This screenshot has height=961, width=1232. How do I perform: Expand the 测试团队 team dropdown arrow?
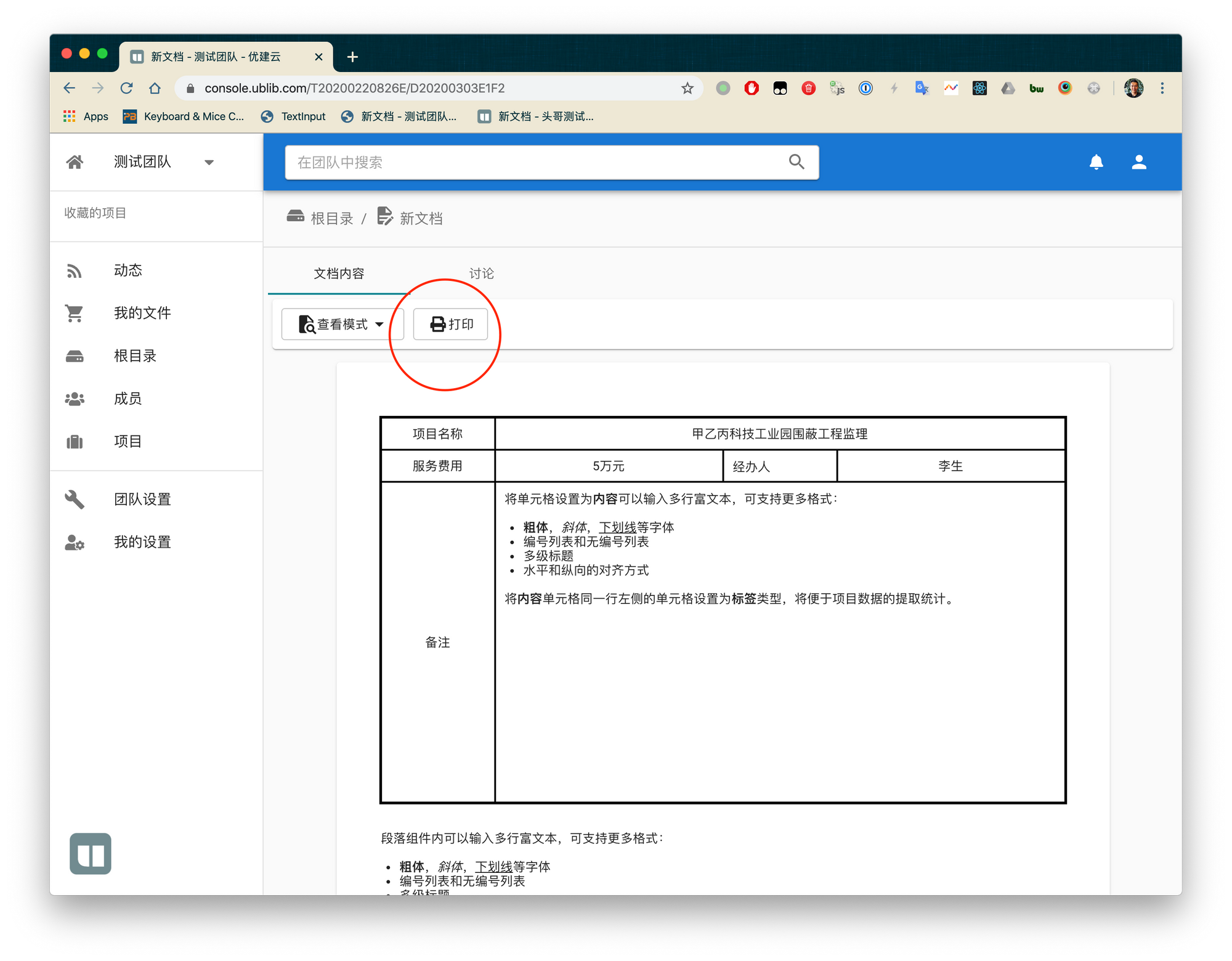click(x=209, y=163)
